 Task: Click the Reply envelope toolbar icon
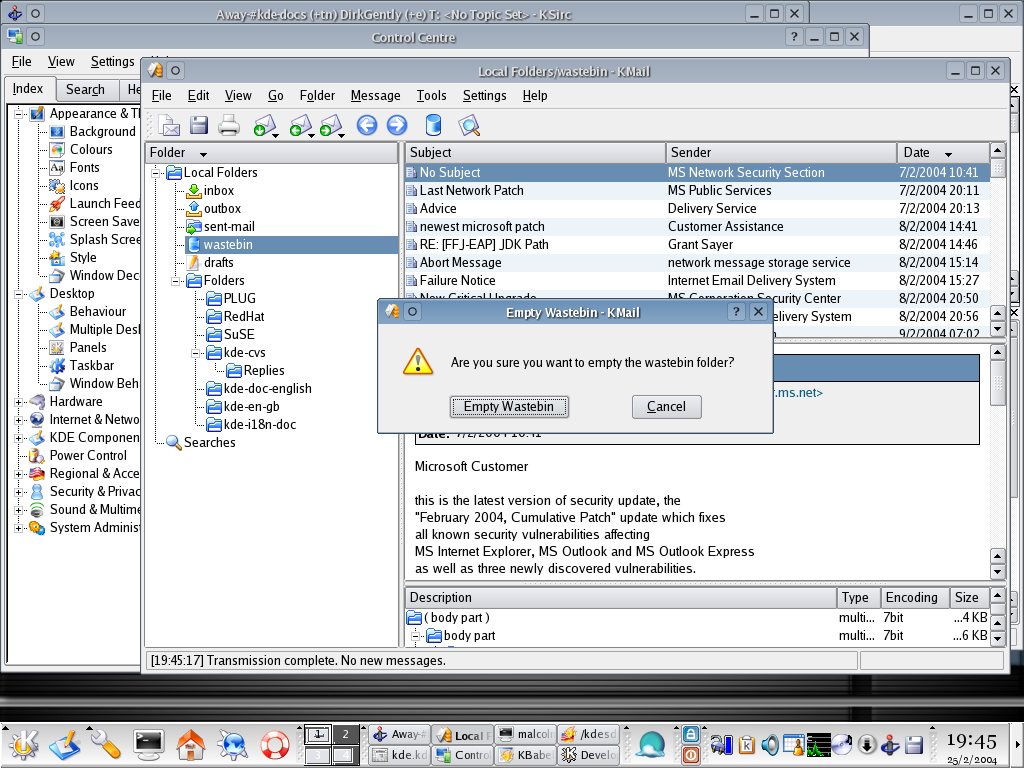pyautogui.click(x=300, y=125)
